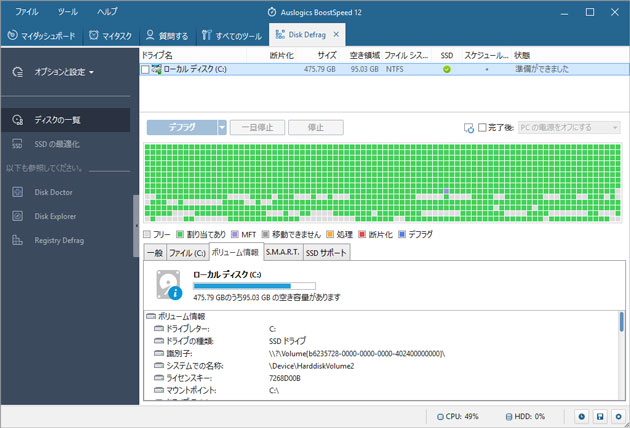
Task: Collapse the ボリューム情報 tree node
Action: [x=150, y=316]
